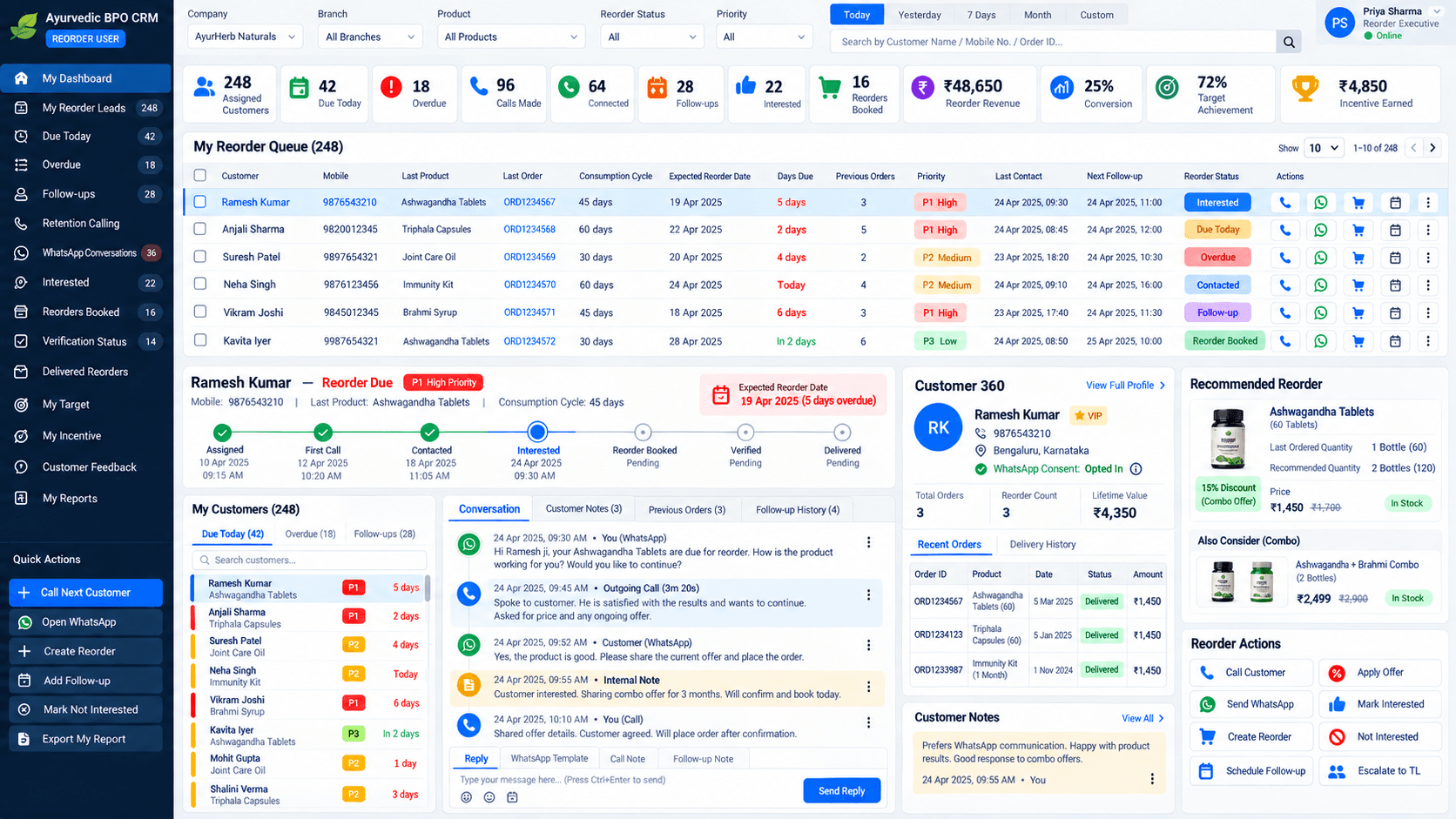The height and width of the screenshot is (819, 1456).
Task: Click cart icon in Suresh Patel row
Action: (1358, 258)
